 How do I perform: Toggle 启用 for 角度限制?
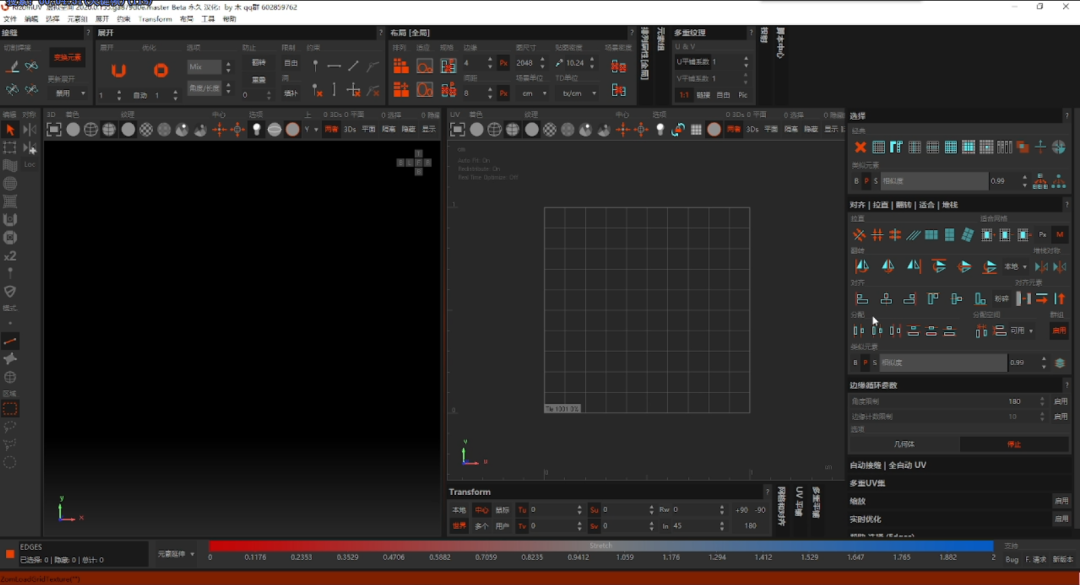pyautogui.click(x=1061, y=401)
